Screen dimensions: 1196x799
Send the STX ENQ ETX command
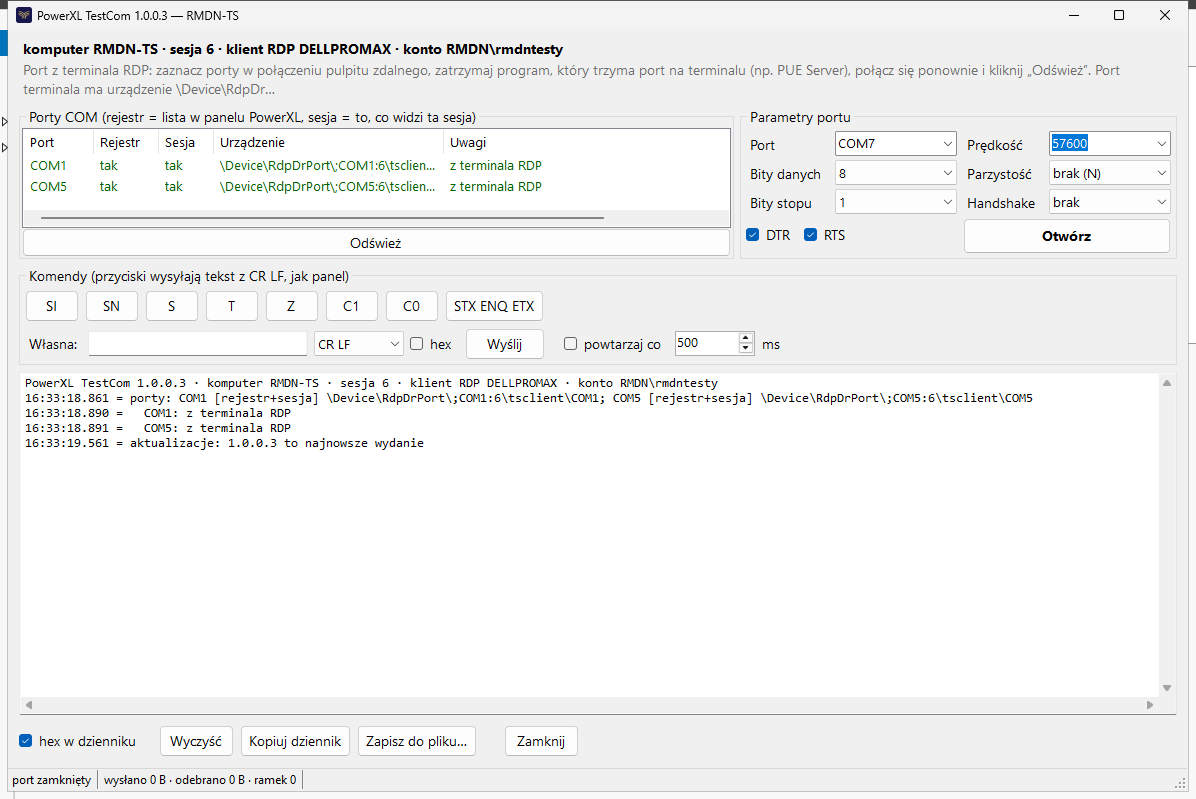(x=494, y=306)
